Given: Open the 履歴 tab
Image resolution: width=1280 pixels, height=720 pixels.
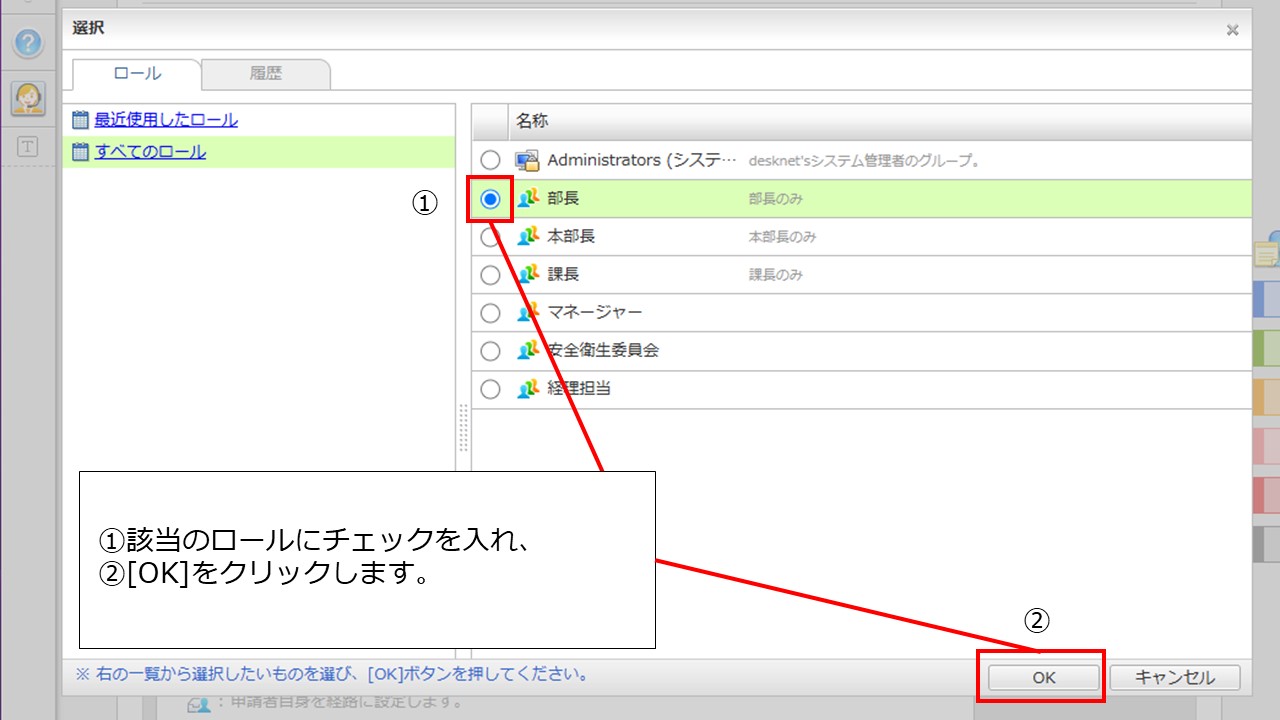Looking at the screenshot, I should tap(266, 73).
